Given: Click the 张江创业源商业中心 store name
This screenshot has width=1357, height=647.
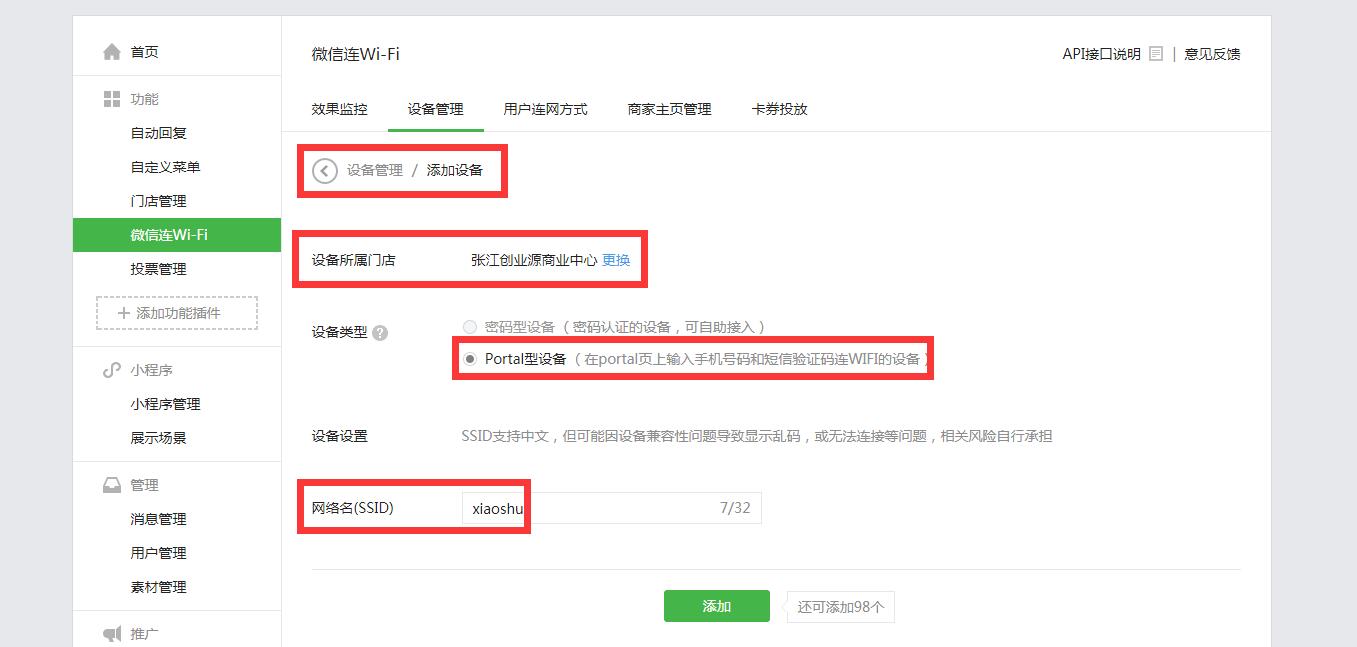Looking at the screenshot, I should pos(534,260).
